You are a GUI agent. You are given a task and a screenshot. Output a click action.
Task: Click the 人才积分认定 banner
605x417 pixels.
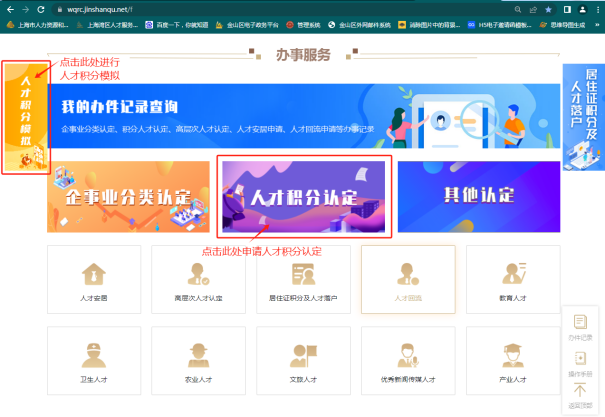[304, 196]
